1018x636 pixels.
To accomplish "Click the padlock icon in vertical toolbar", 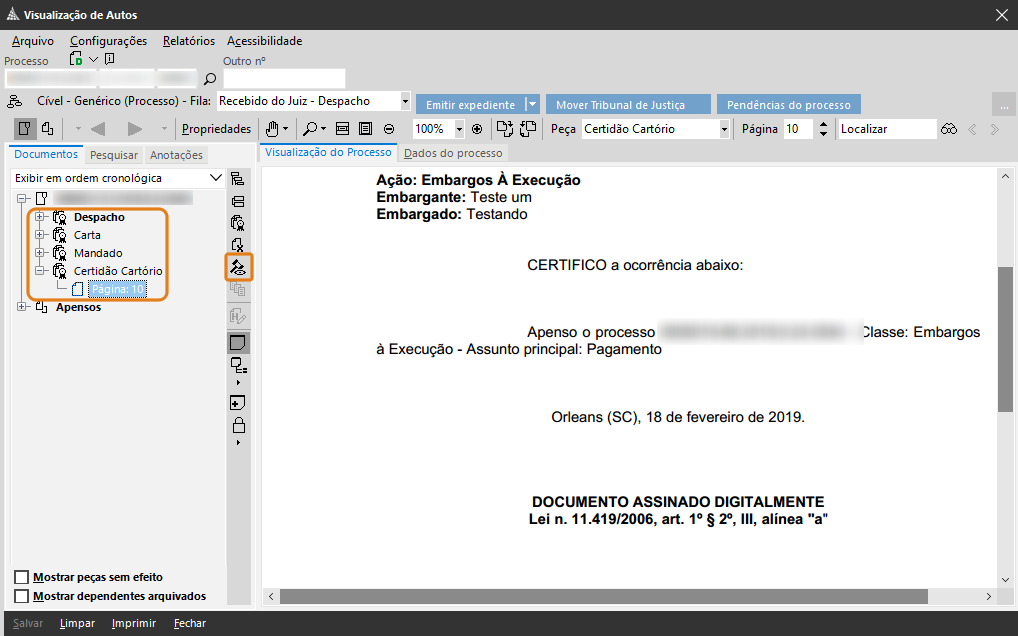I will click(238, 425).
